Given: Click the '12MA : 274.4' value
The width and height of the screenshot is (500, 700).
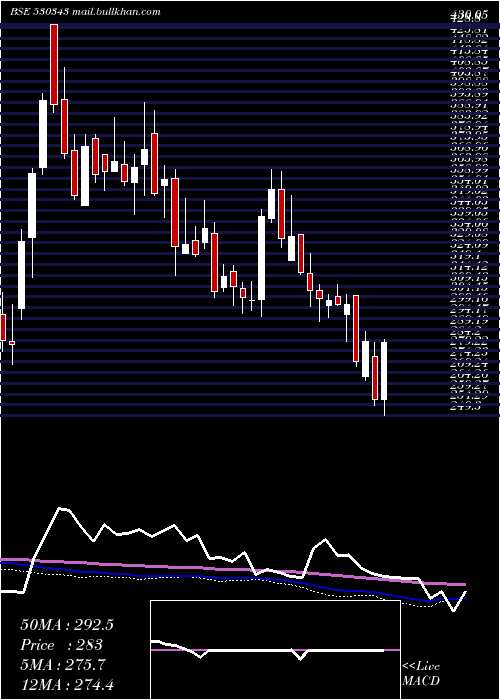Looking at the screenshot, I should click(67, 685).
